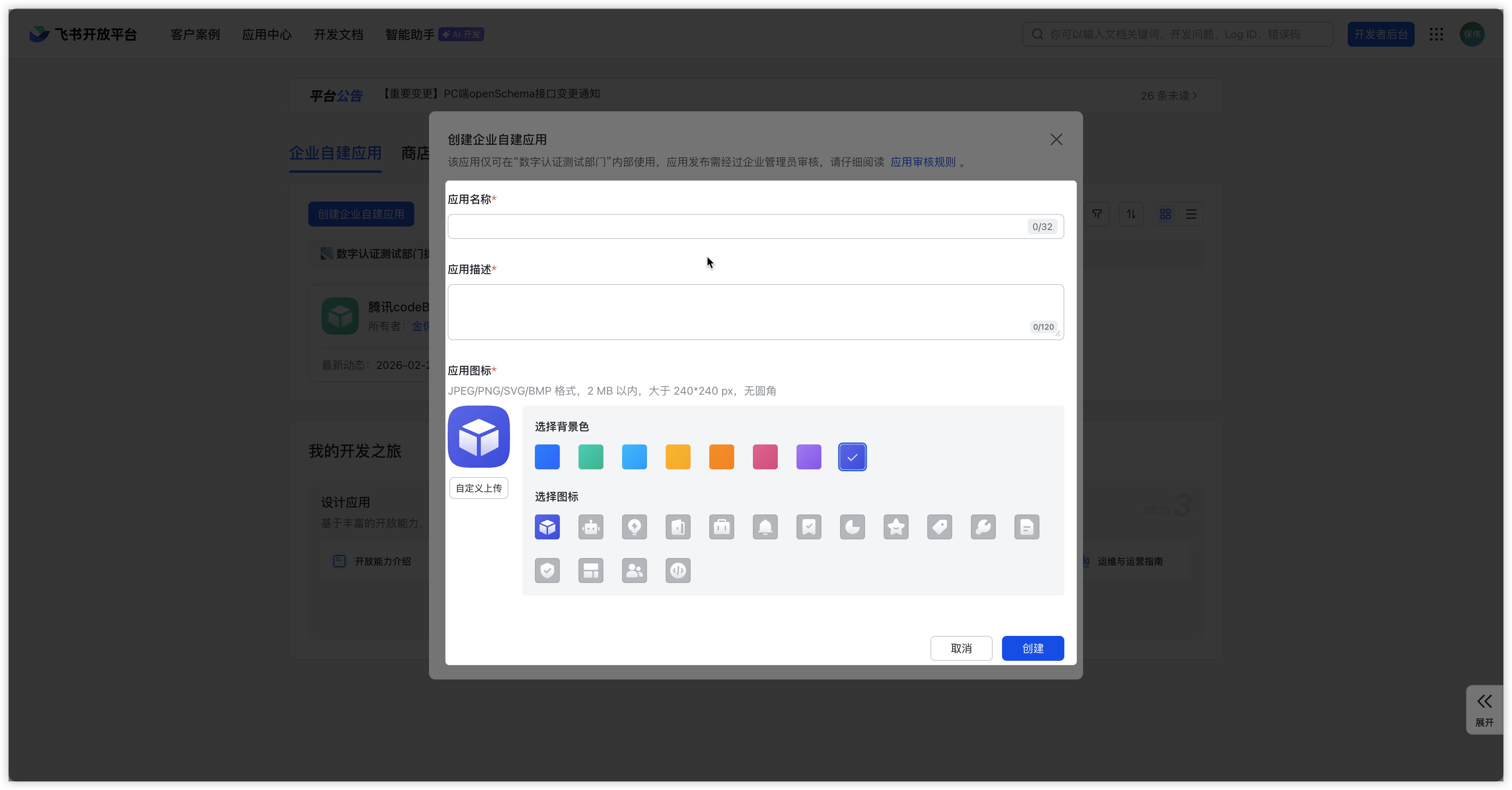The width and height of the screenshot is (1512, 790).
Task: Cancel dialog with 取消 button
Action: point(961,648)
